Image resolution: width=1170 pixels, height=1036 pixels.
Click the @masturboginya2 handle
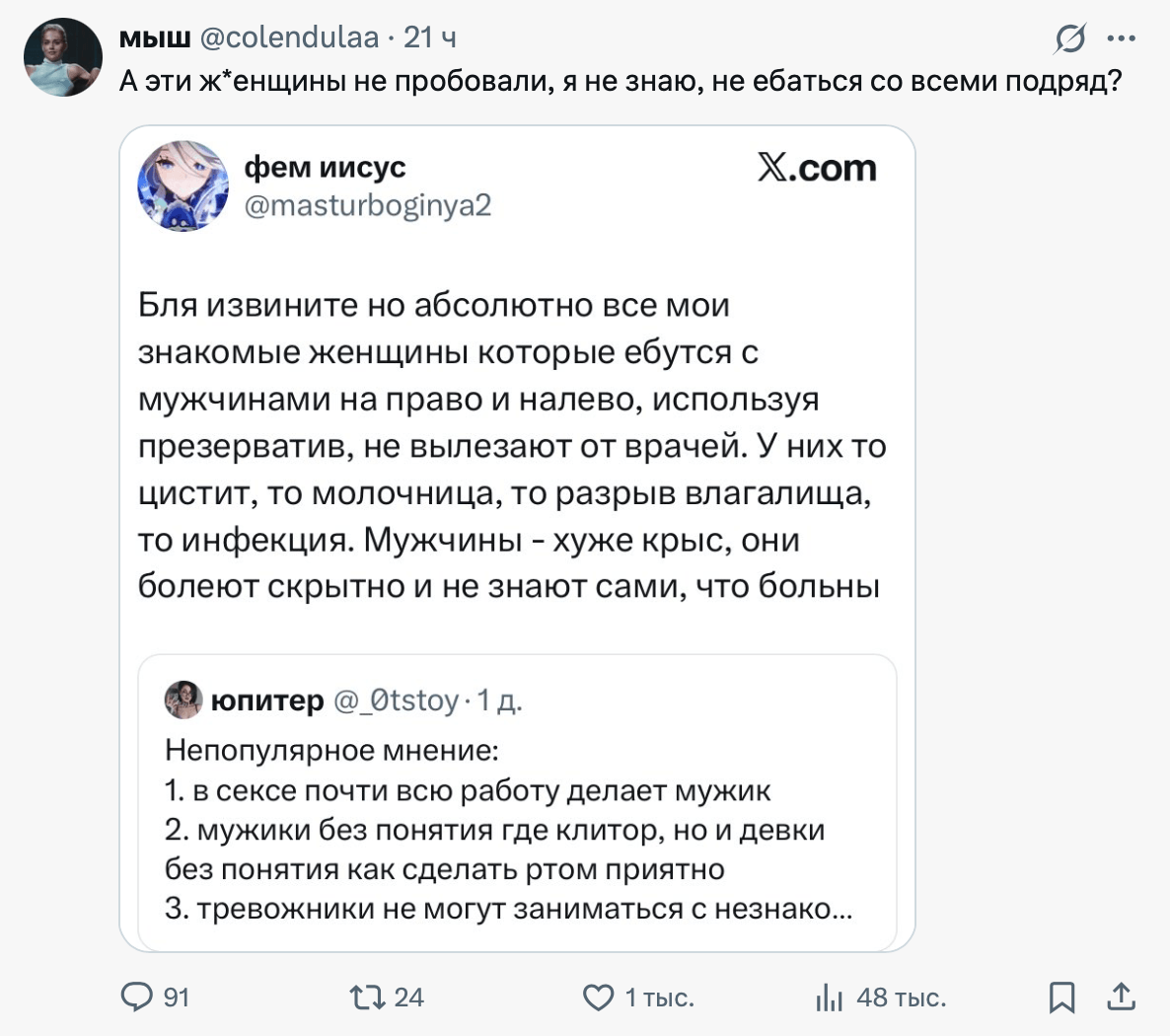tap(367, 205)
